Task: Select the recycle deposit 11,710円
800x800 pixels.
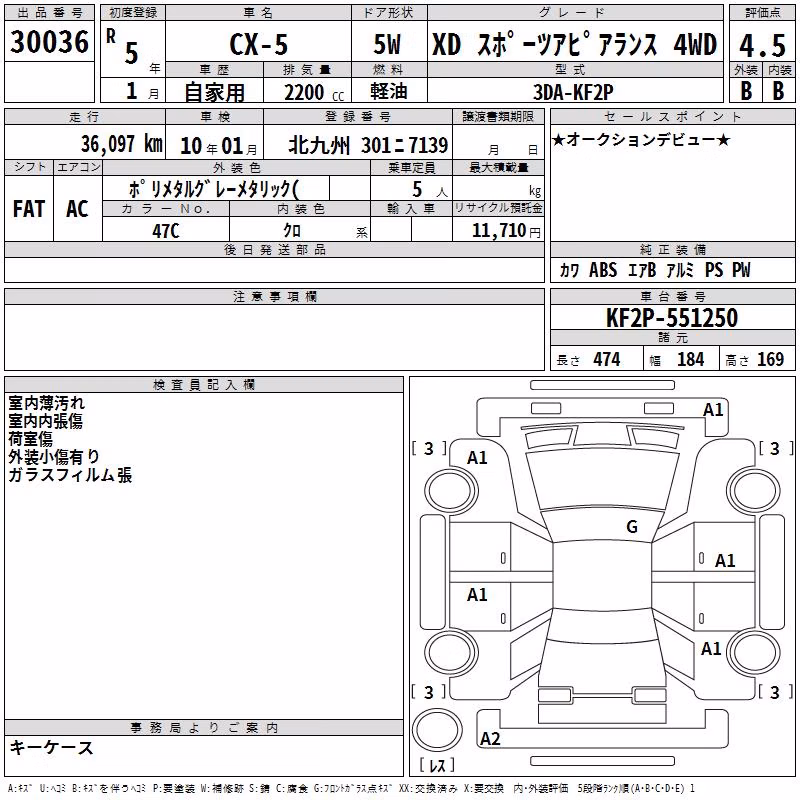Action: tap(506, 231)
